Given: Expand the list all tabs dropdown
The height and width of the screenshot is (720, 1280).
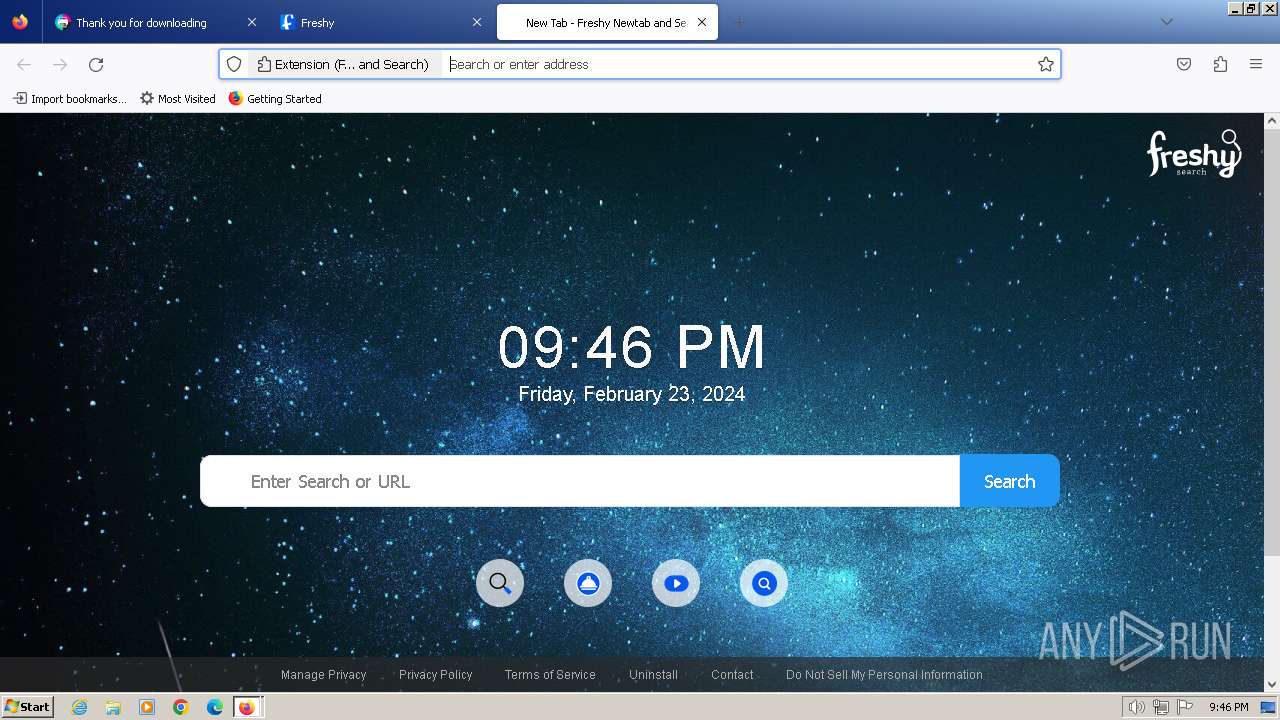Looking at the screenshot, I should pos(1166,22).
